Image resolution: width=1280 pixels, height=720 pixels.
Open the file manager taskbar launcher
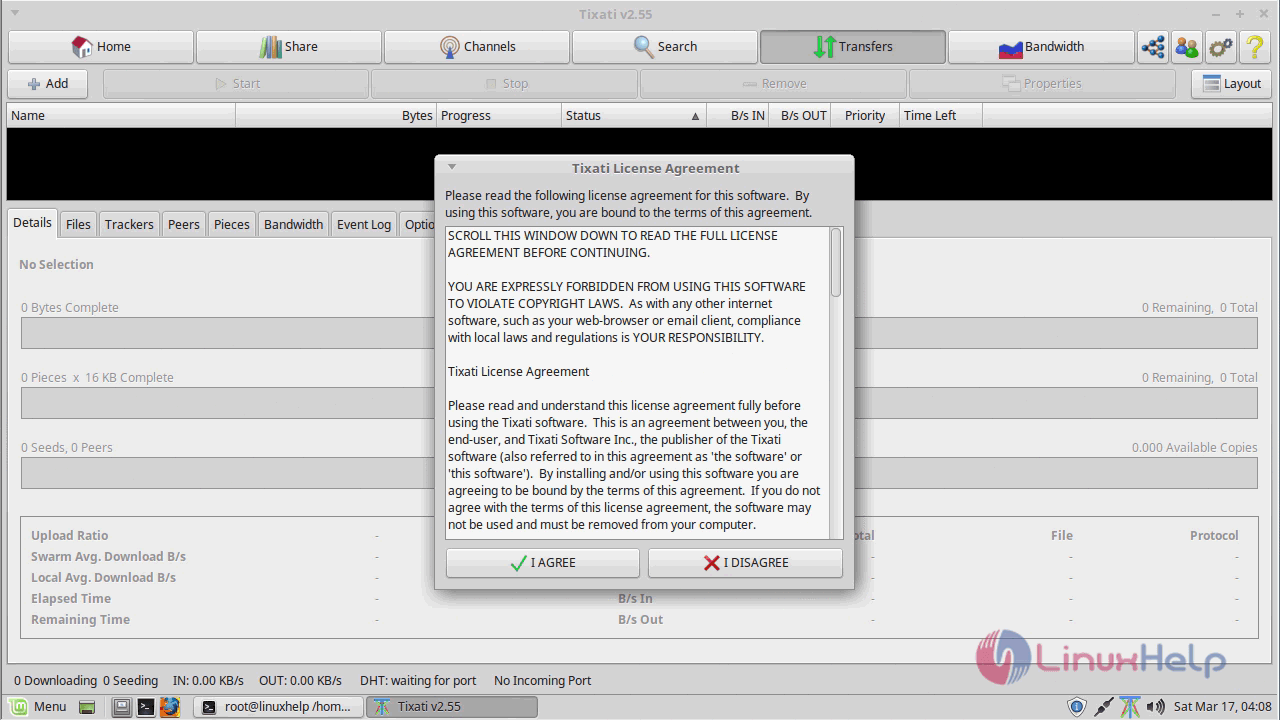(121, 707)
